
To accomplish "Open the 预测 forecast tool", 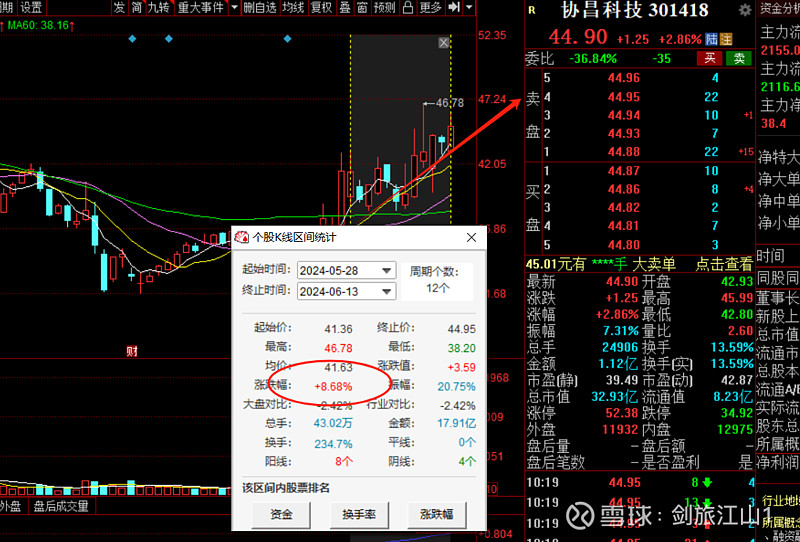I will coord(384,7).
